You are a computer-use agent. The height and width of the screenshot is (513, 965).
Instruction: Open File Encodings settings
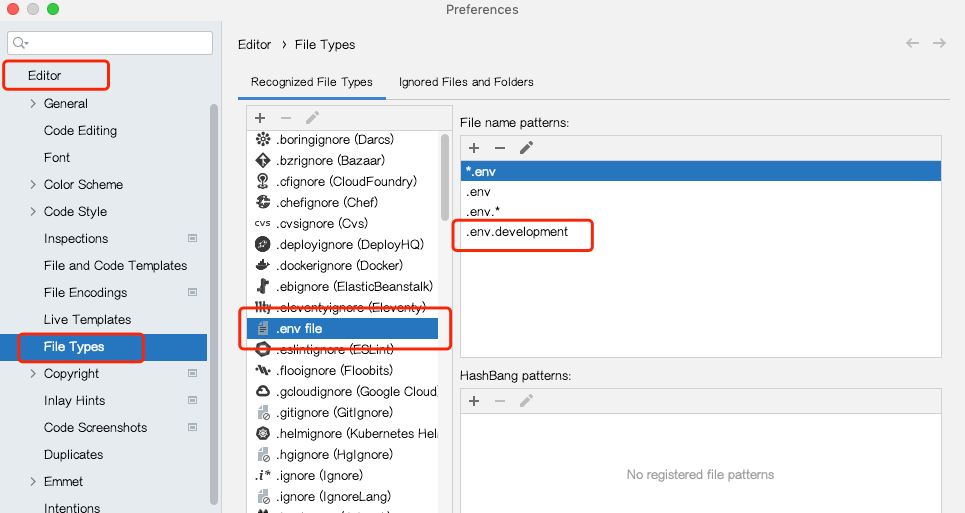(x=85, y=293)
